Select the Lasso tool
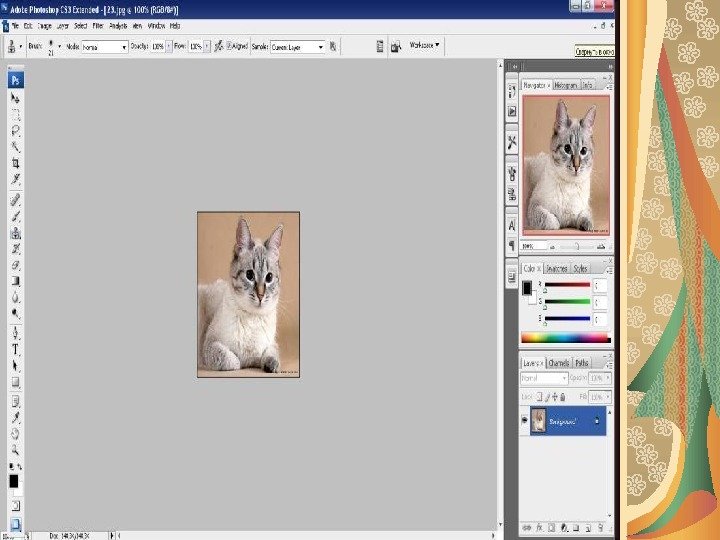Image resolution: width=720 pixels, height=540 pixels. point(16,130)
